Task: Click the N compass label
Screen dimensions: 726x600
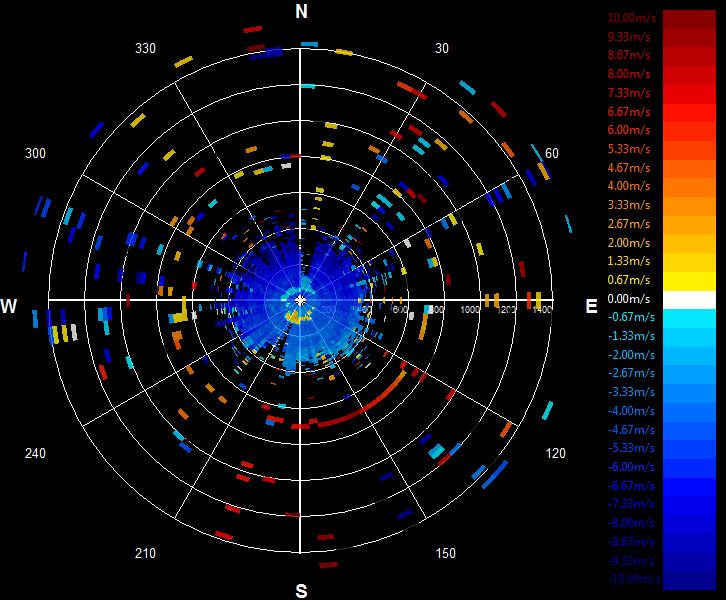Action: 301,11
